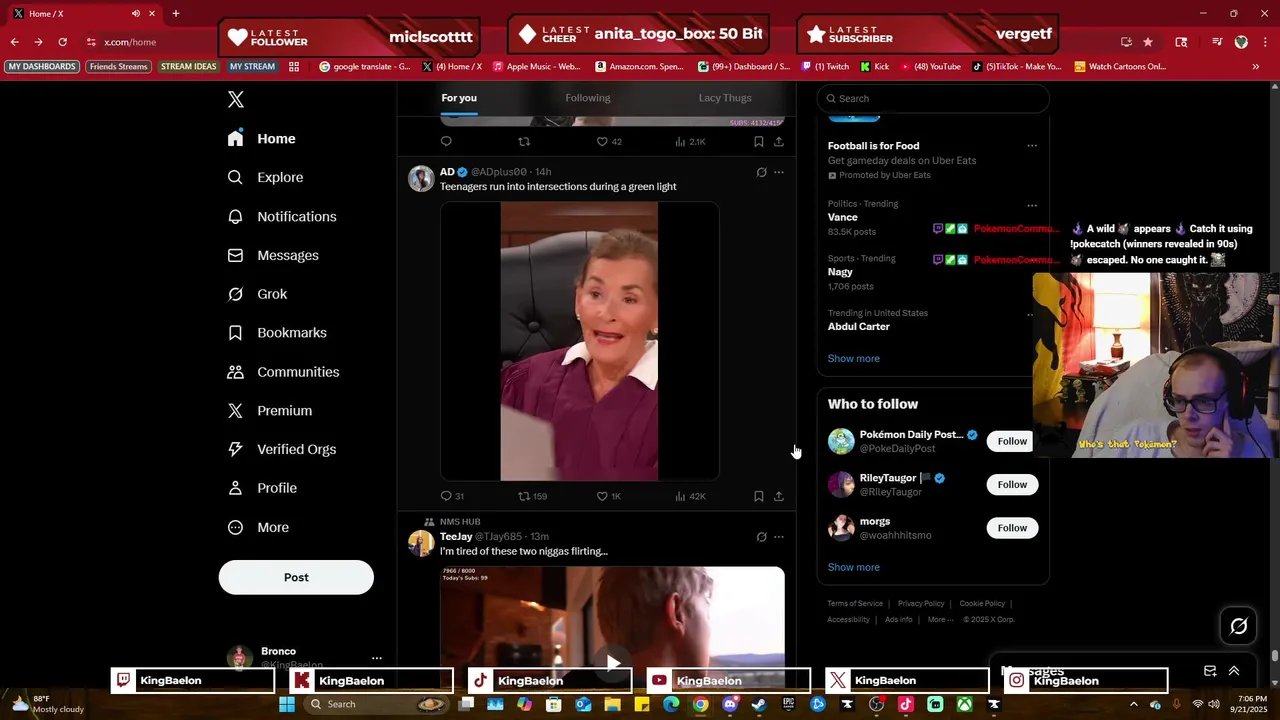Open the MY DASHBOARDS bookmark folder
The image size is (1280, 720).
tap(42, 67)
